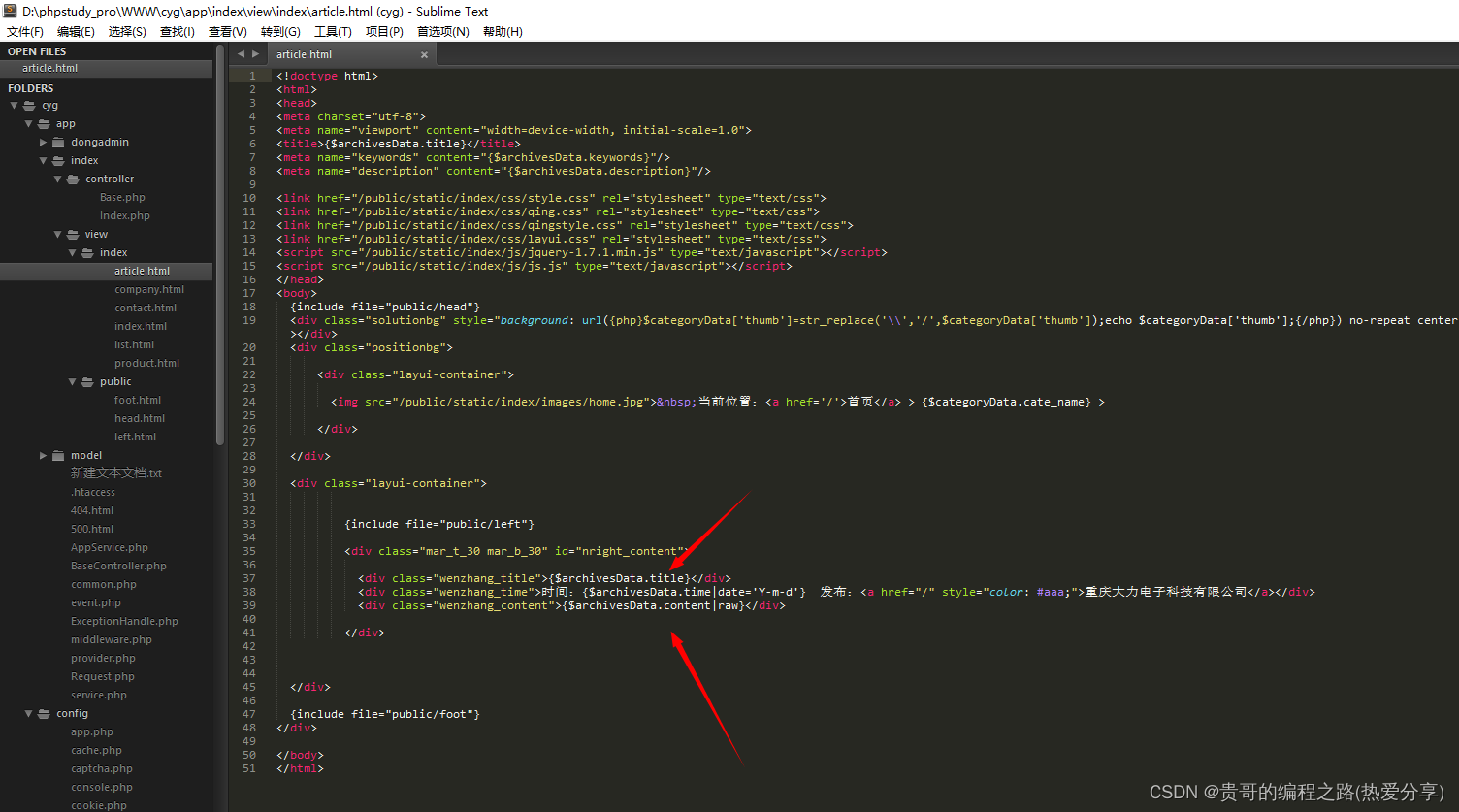
Task: Open captcha.php under config
Action: click(x=102, y=768)
